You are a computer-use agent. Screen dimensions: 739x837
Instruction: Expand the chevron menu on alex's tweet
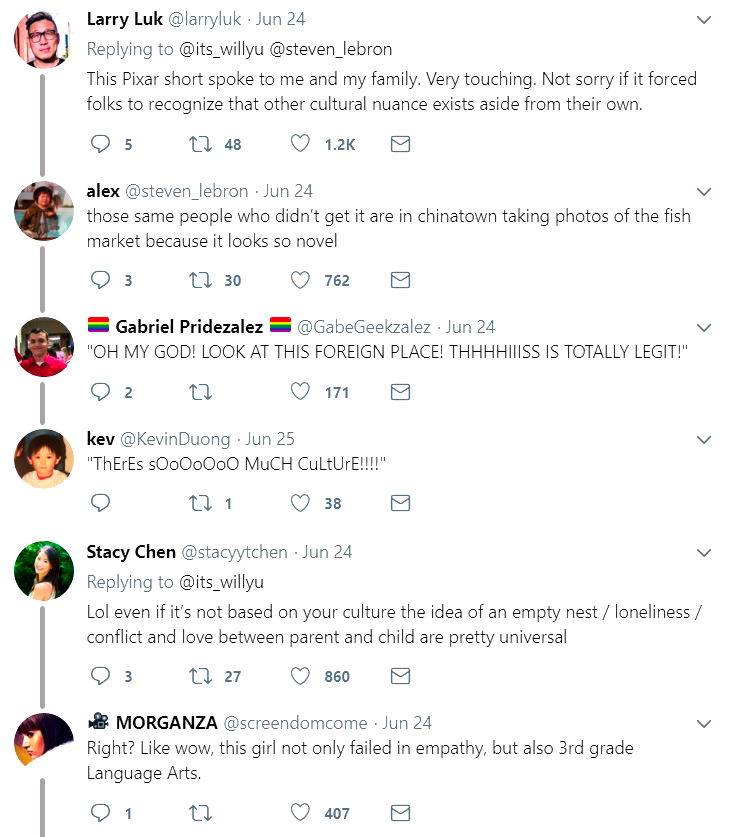point(703,191)
